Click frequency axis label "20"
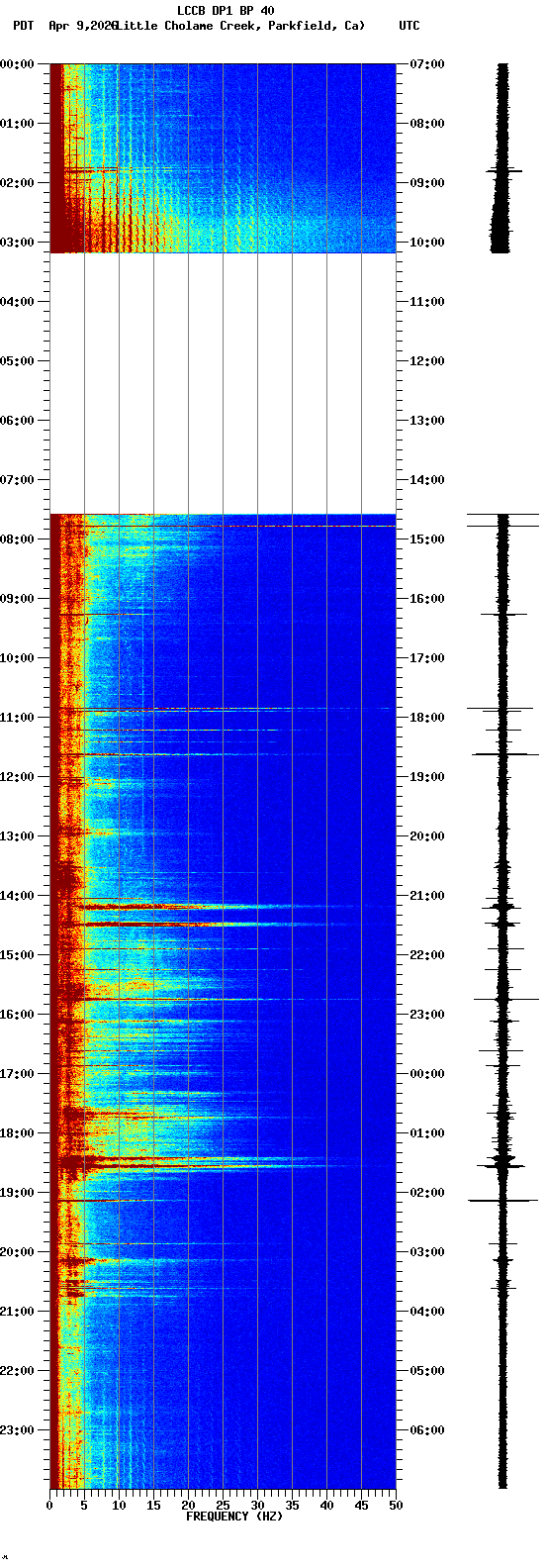The width and height of the screenshot is (546, 1568). [188, 1506]
